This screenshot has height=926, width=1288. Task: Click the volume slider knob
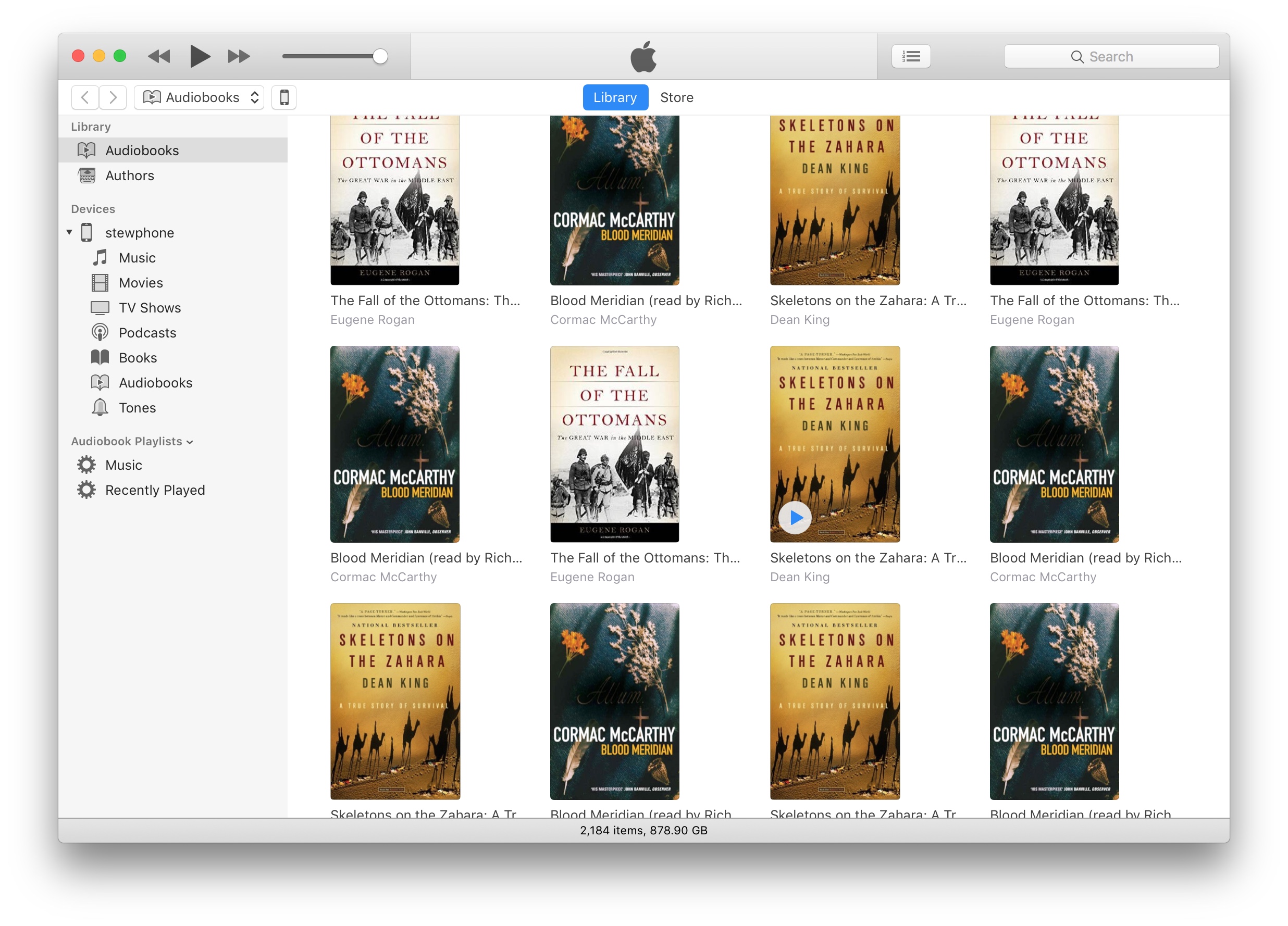(x=380, y=56)
